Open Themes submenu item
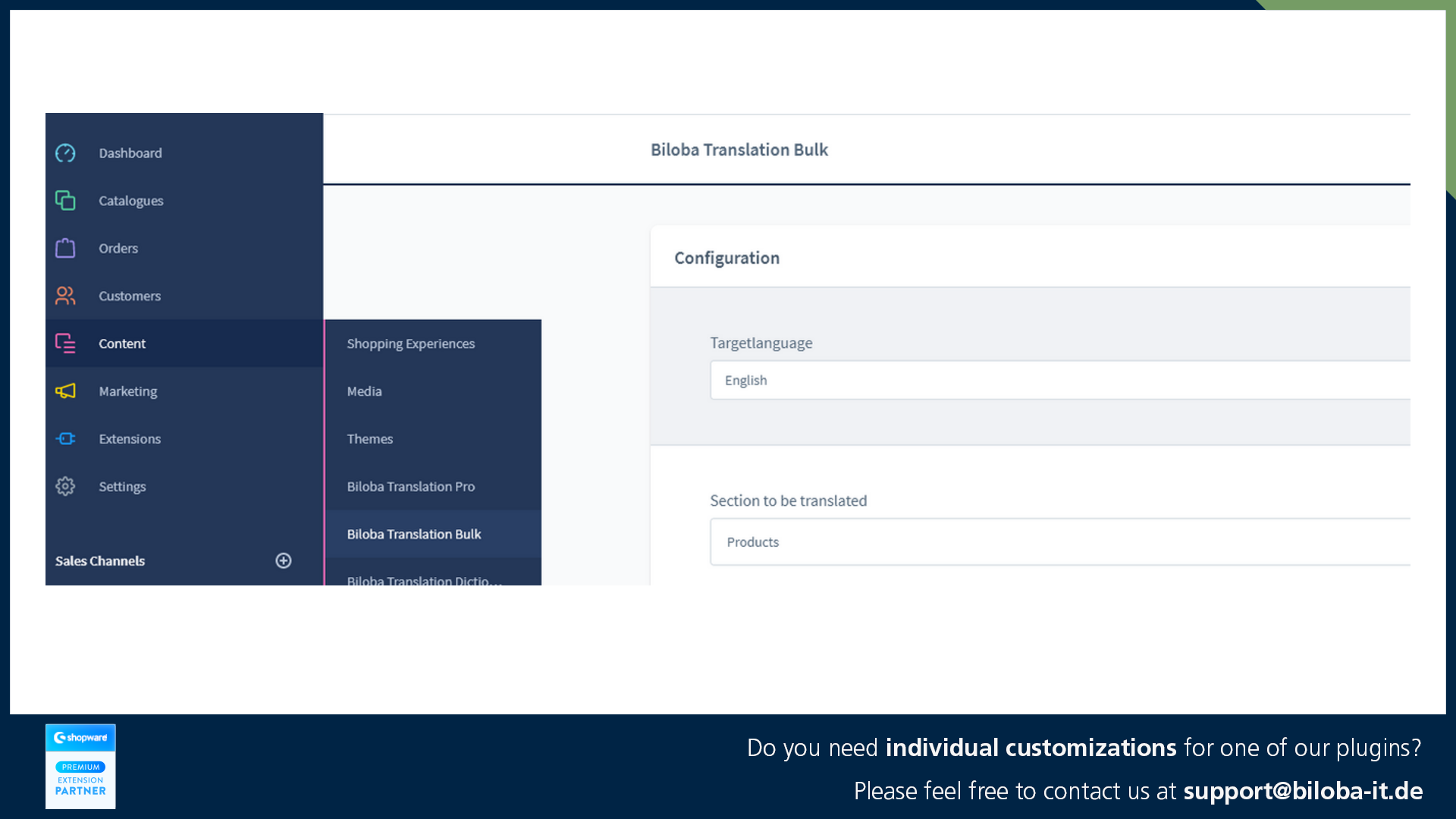 point(433,438)
